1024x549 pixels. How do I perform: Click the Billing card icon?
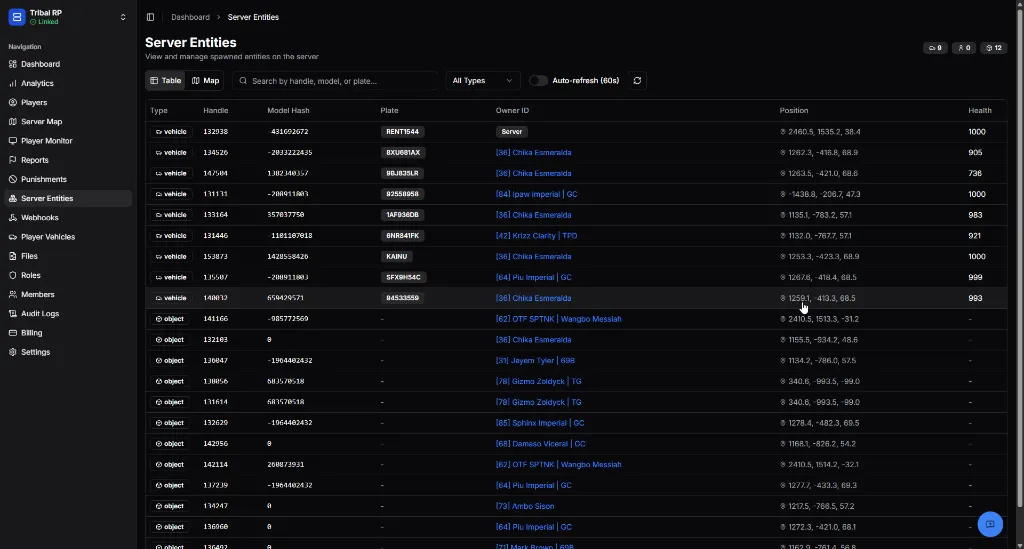coord(12,333)
